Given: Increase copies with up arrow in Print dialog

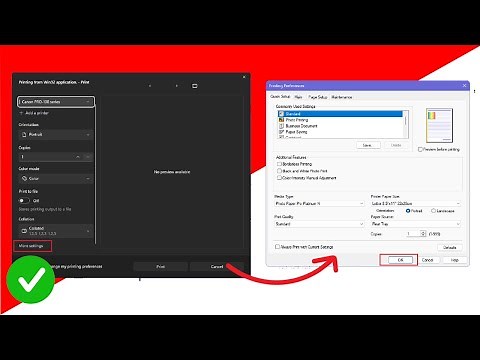Looking at the screenshot, I should (78, 157).
